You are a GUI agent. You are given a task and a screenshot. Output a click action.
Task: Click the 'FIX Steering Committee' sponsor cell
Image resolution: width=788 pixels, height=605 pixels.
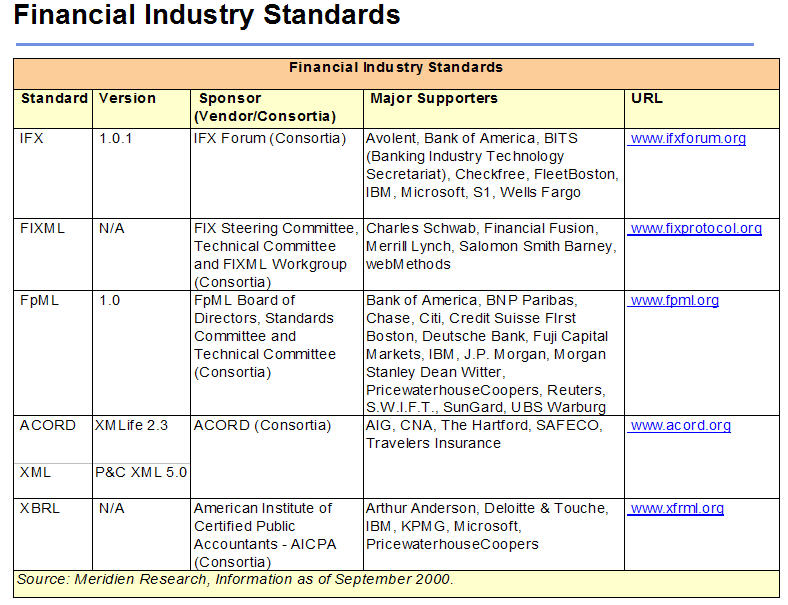tap(276, 255)
